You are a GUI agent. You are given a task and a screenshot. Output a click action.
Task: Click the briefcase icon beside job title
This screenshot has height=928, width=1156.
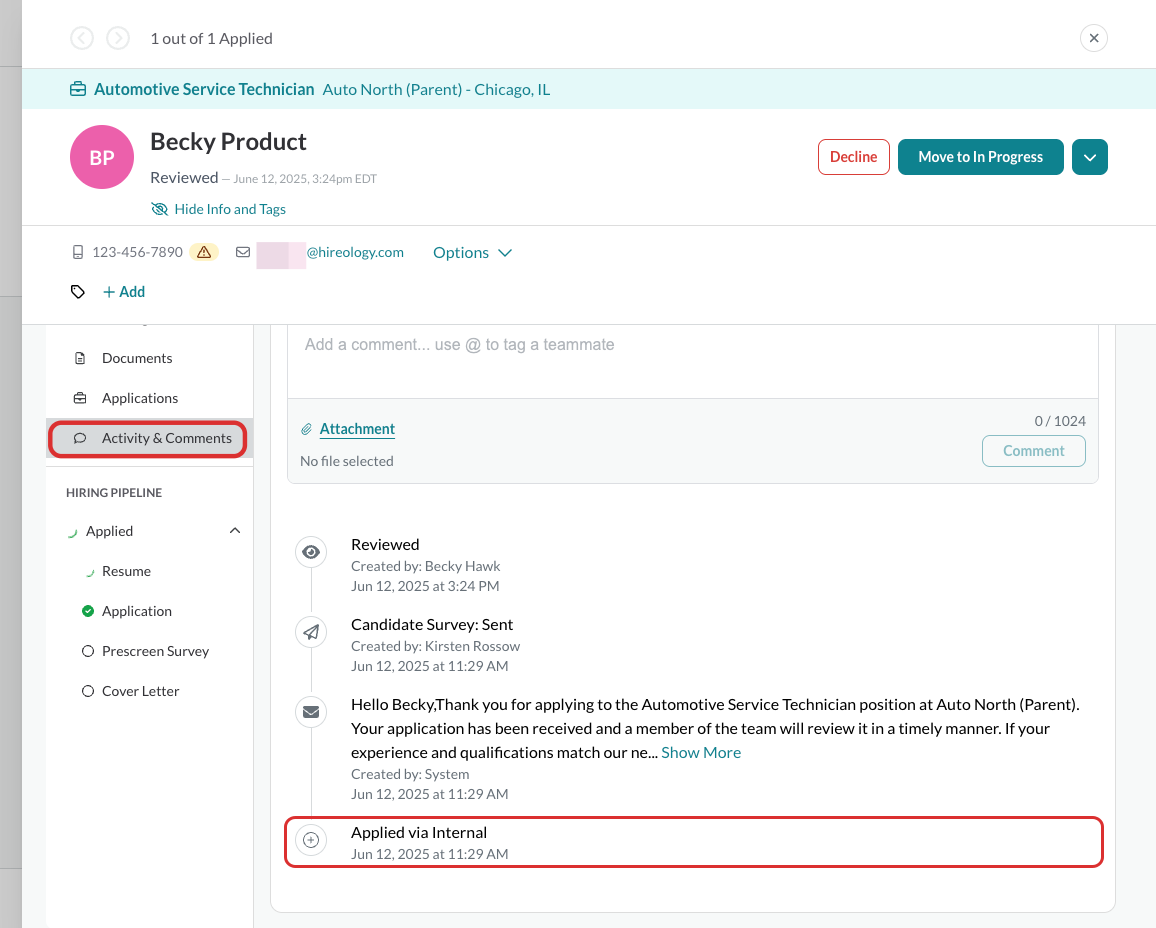click(x=78, y=89)
